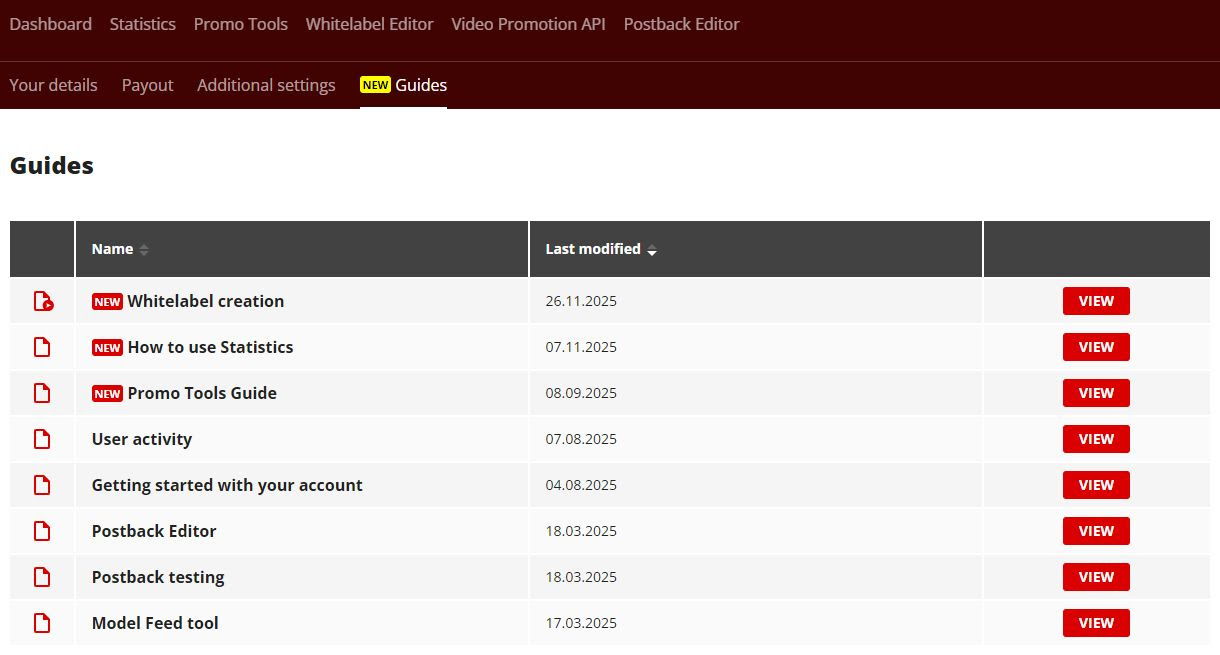Open the Promo Tools Guide title link

201,393
